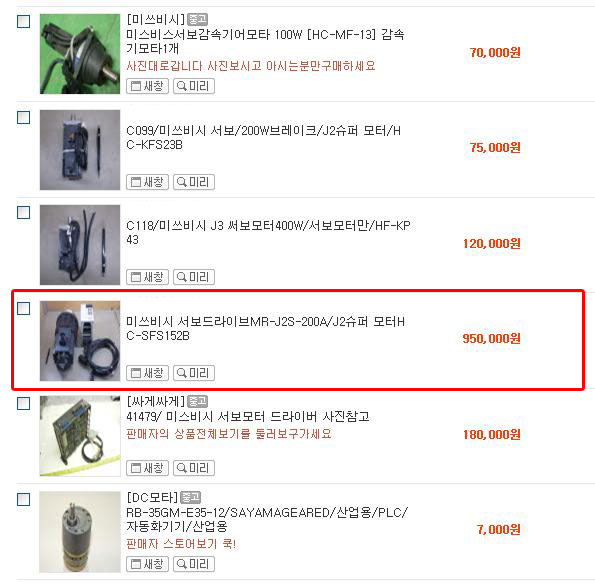Open the C099 200W brake motor title link
595x585 pixels.
[x=263, y=138]
